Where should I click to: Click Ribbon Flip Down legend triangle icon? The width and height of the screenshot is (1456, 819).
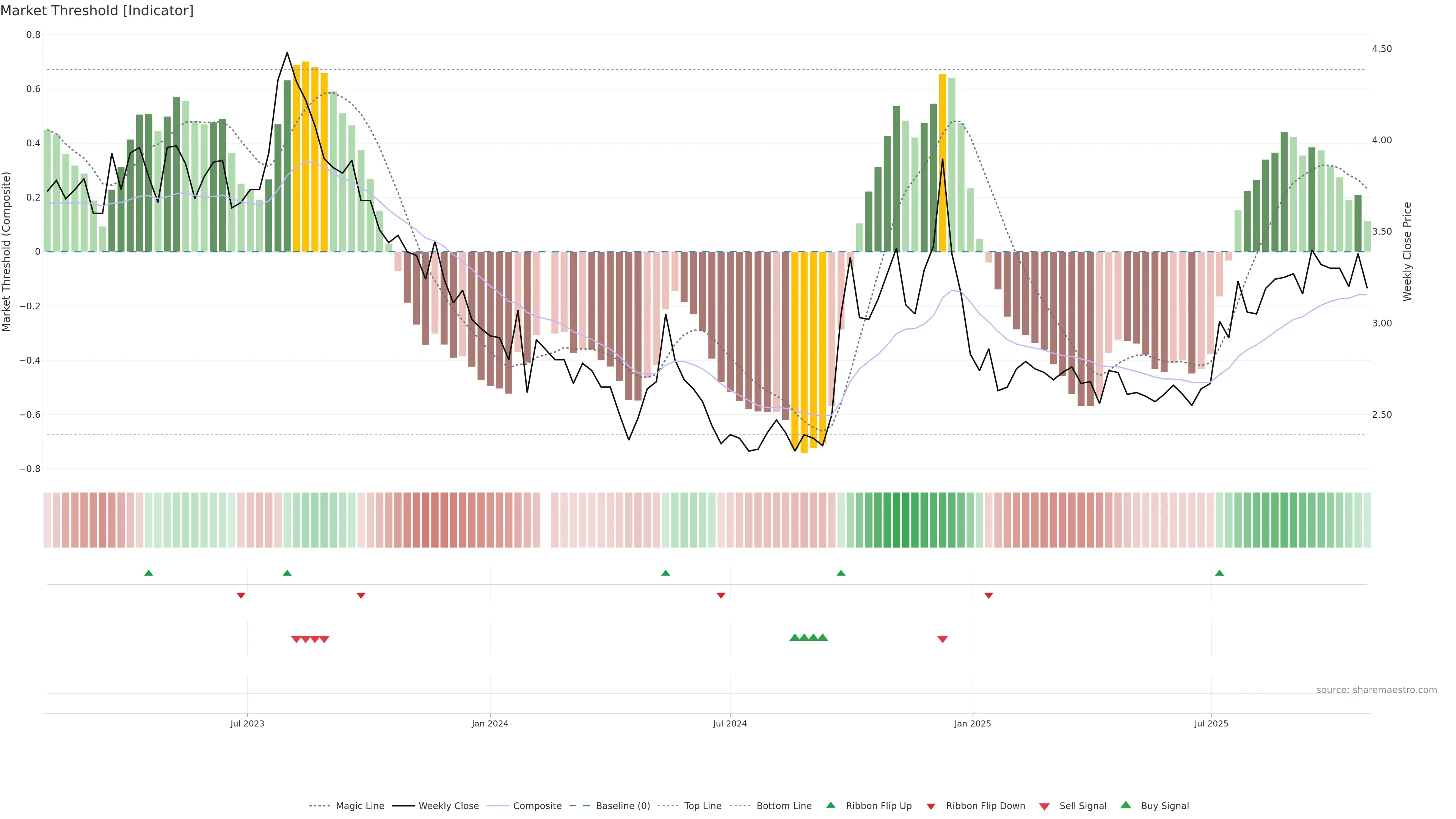(931, 806)
